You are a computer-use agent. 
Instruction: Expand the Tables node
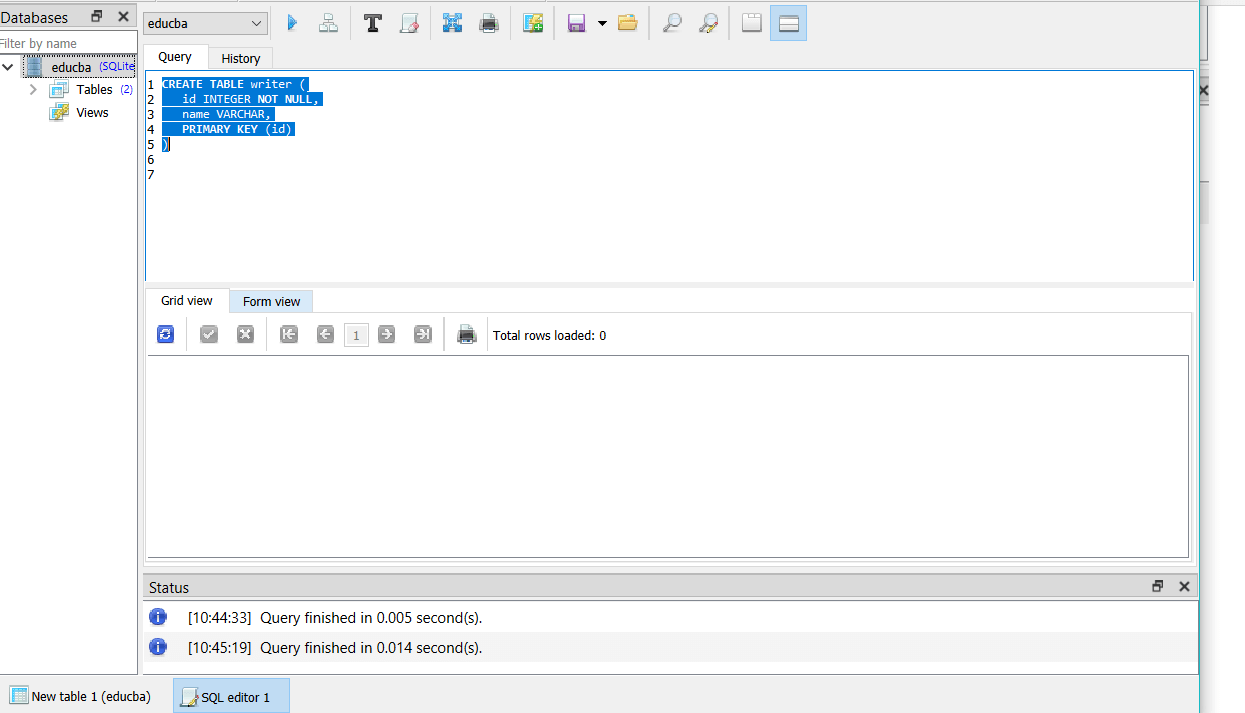coord(33,89)
